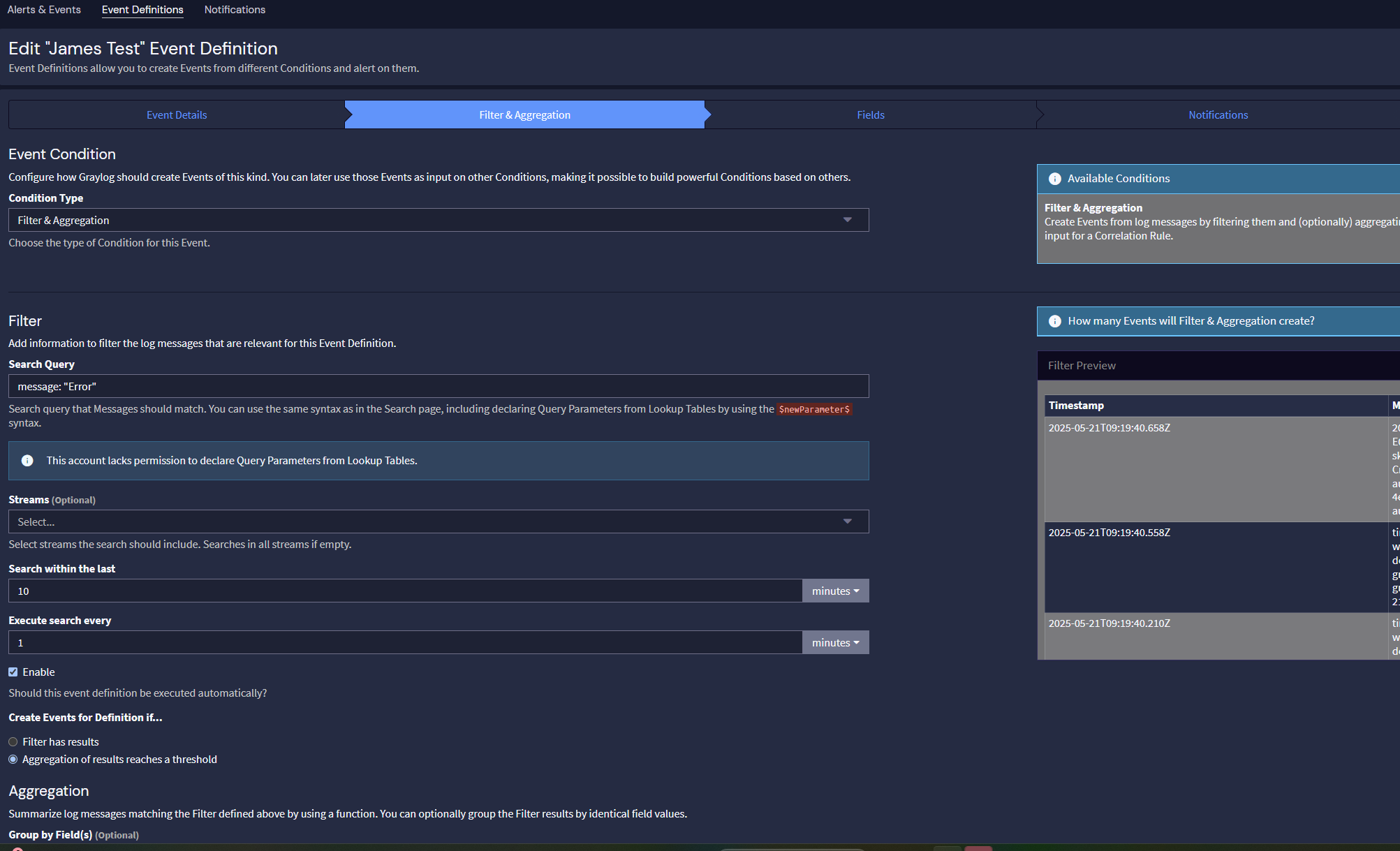Screen dimensions: 1400x851
Task: Click the Search Query input field
Action: coord(438,387)
